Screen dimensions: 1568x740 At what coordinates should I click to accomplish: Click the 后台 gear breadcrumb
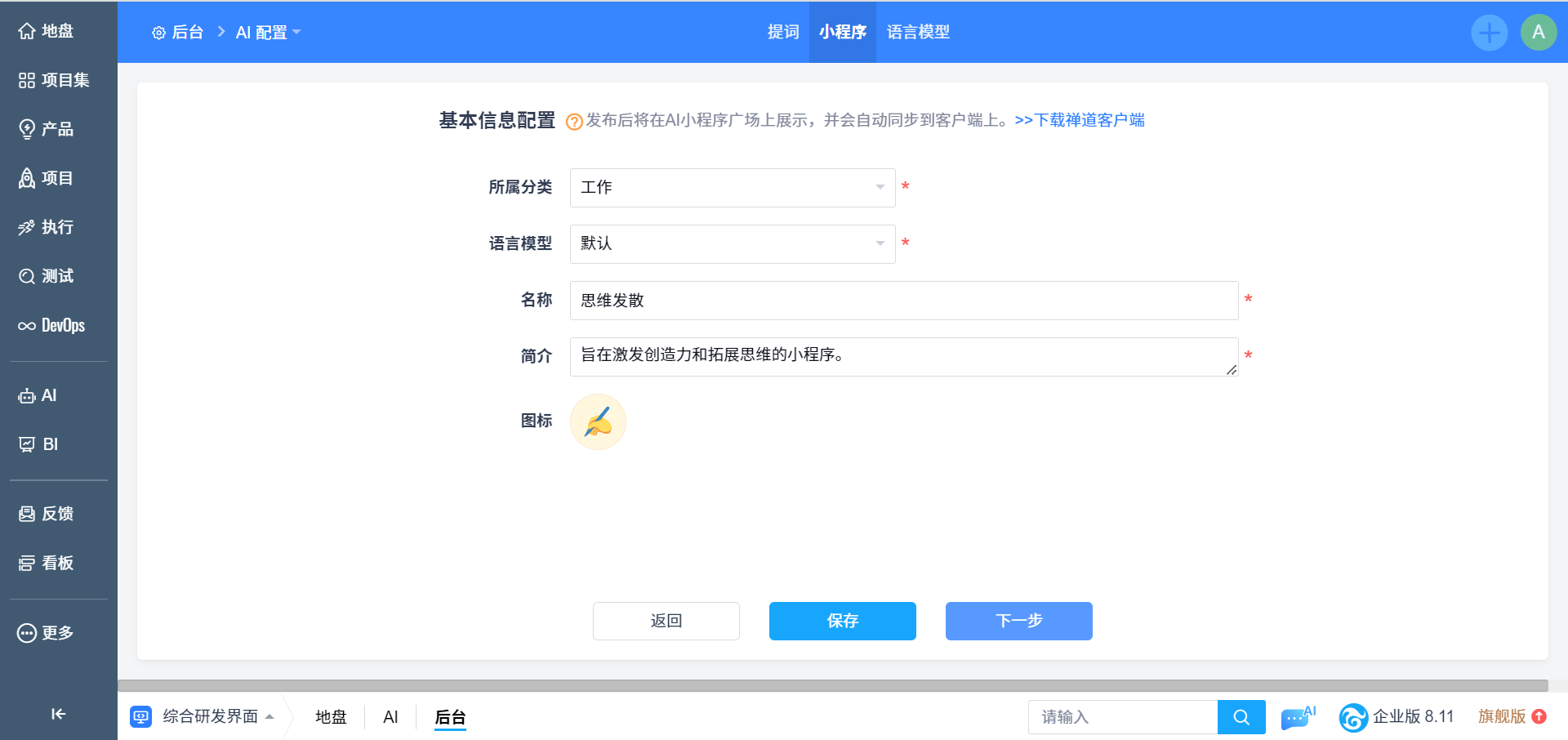(x=177, y=32)
